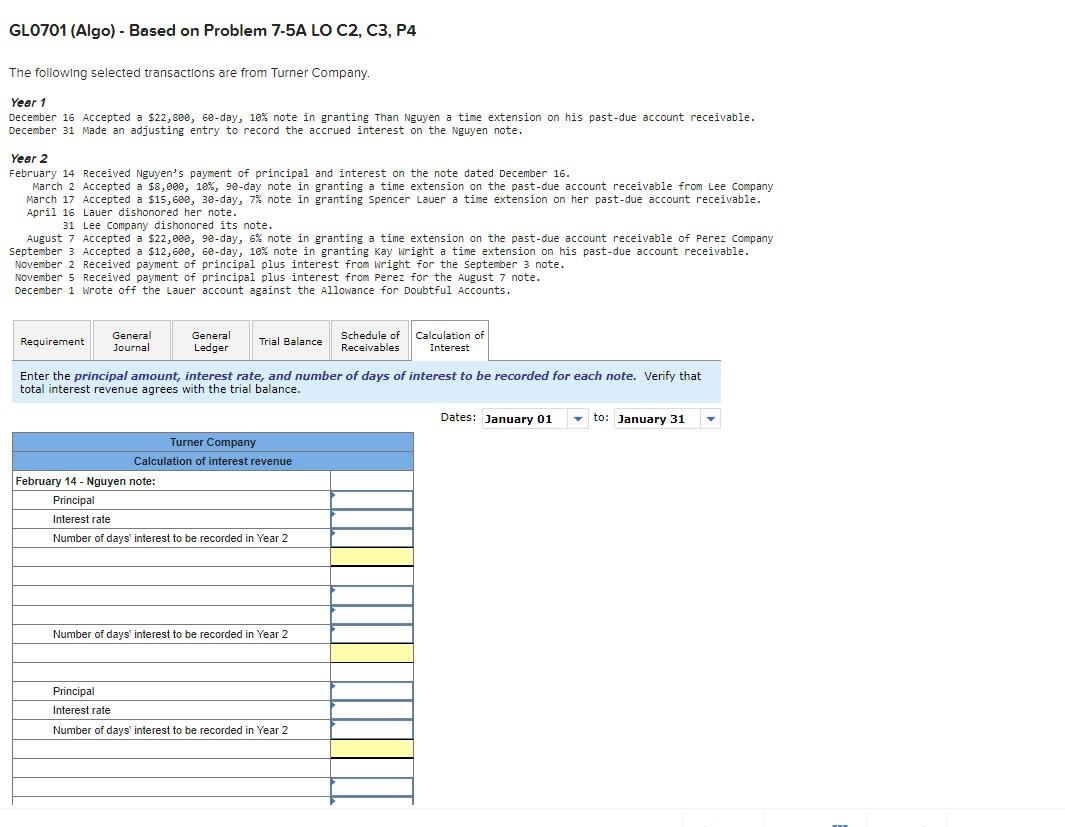Open the Schedule of Receivables tab

[x=370, y=341]
